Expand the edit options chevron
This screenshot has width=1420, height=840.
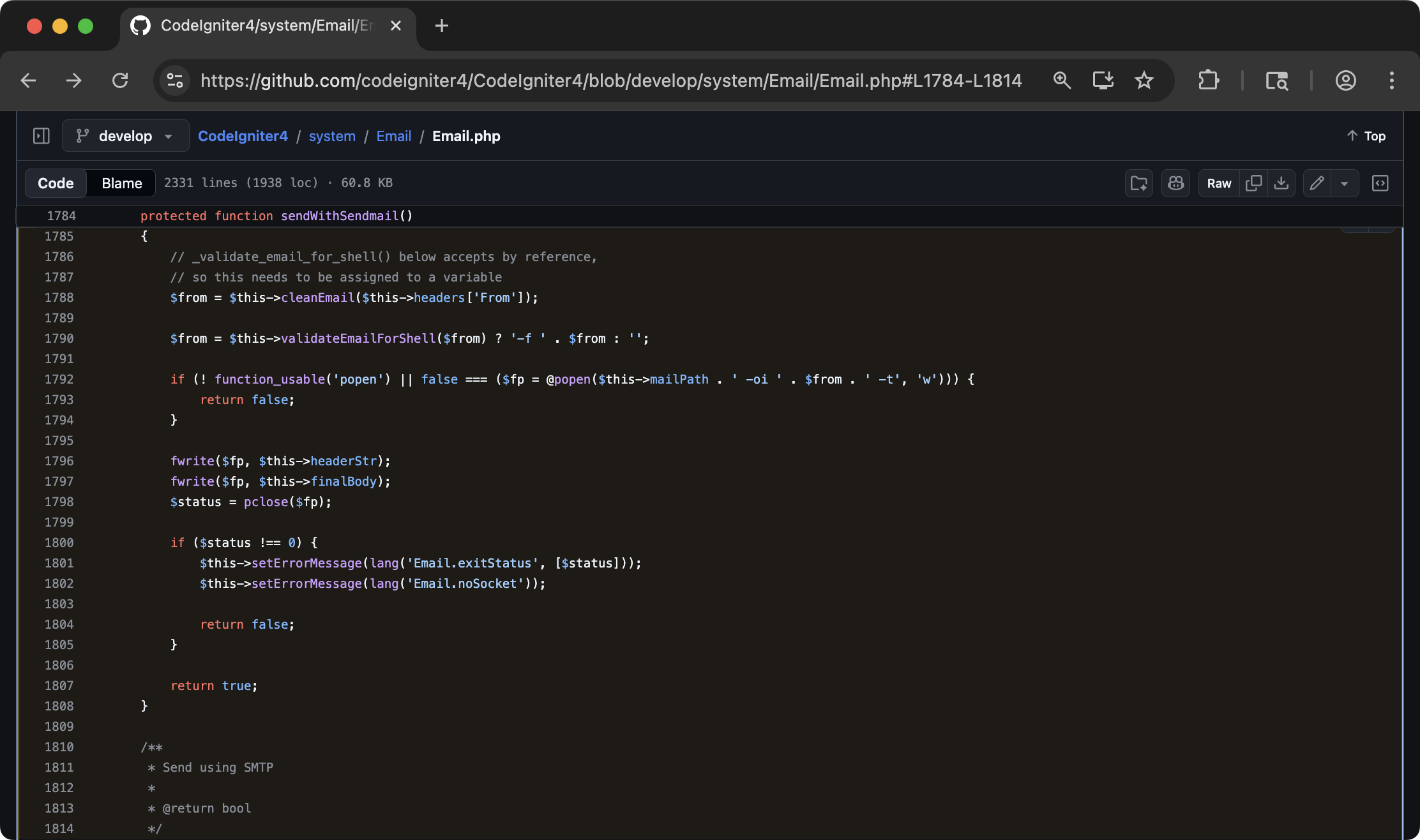pyautogui.click(x=1345, y=183)
